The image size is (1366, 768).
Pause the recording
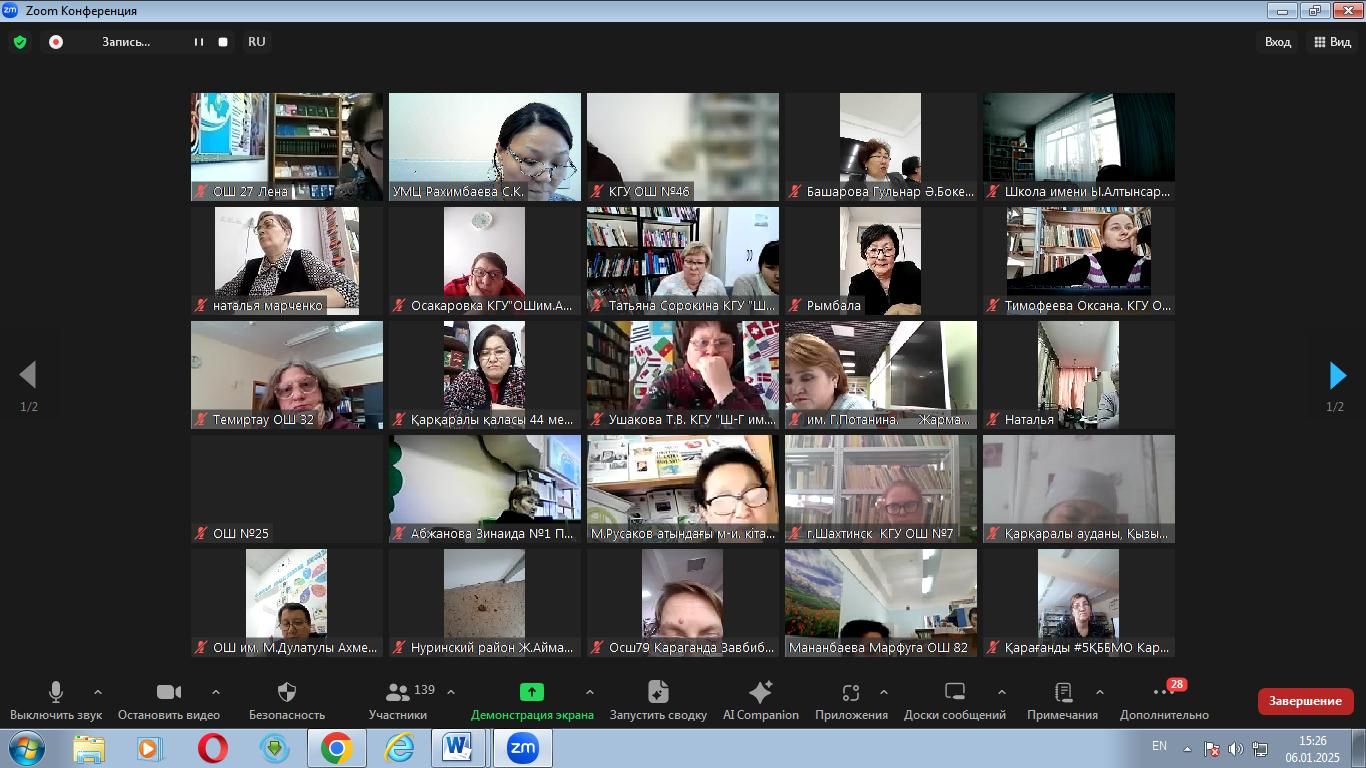click(x=199, y=42)
